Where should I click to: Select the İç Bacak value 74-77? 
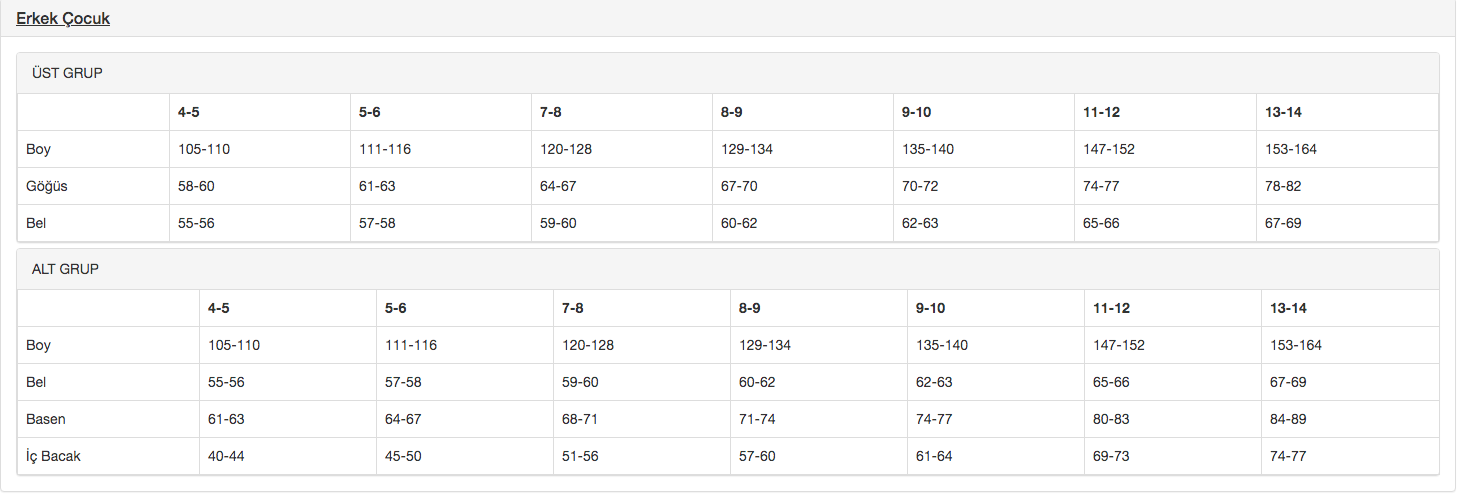click(x=1288, y=456)
